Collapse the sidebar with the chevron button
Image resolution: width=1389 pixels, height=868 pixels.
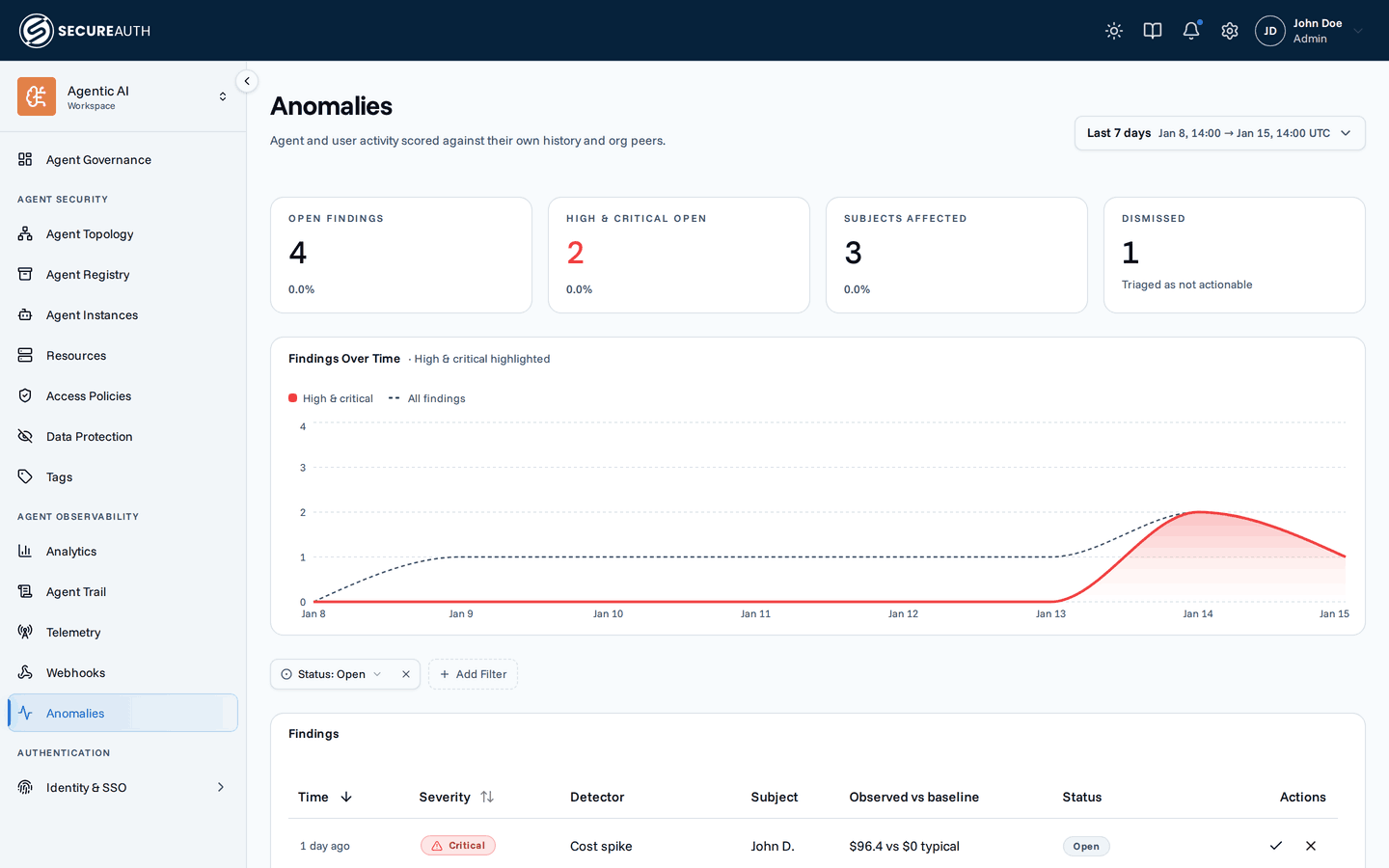pyautogui.click(x=247, y=81)
